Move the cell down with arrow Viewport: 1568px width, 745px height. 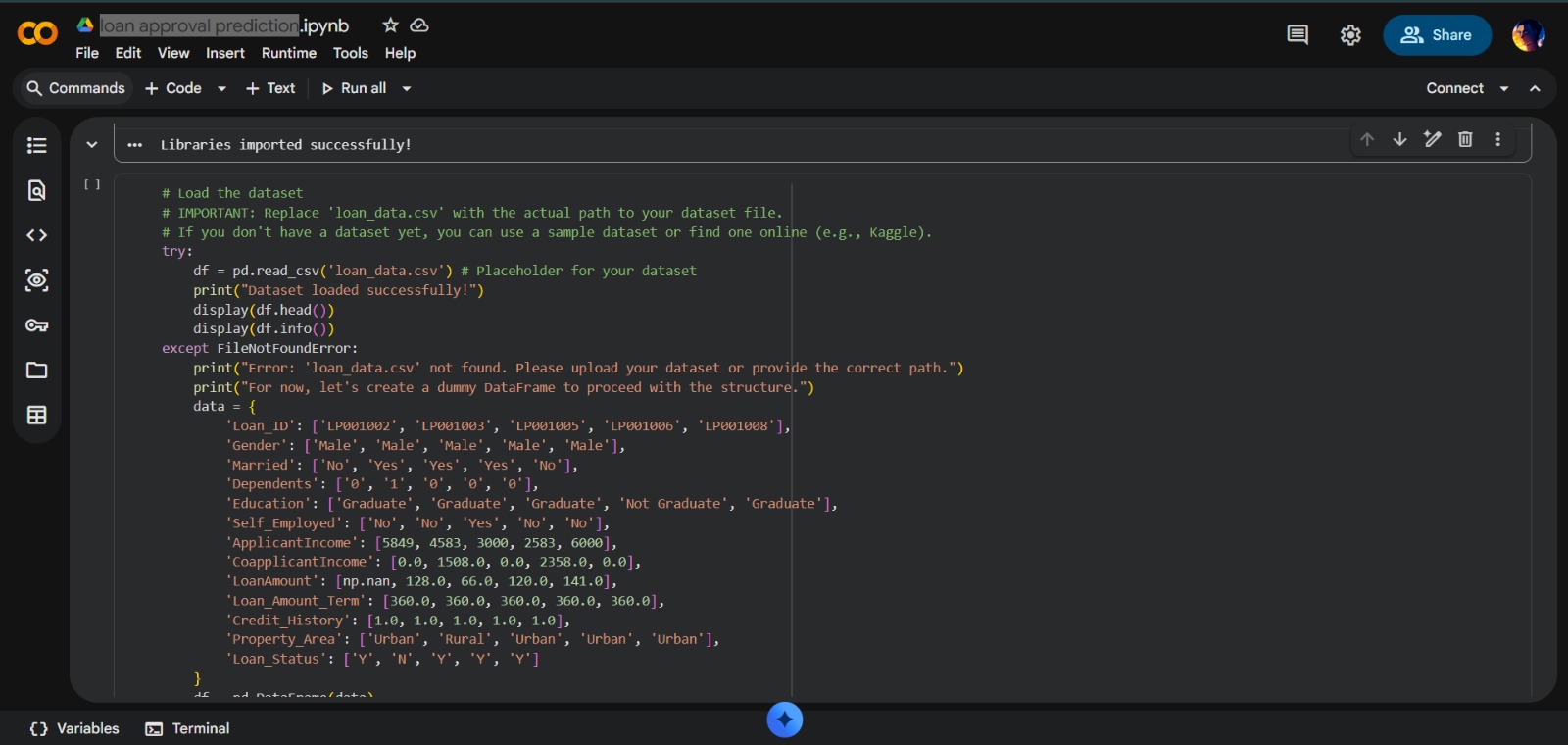pyautogui.click(x=1399, y=139)
